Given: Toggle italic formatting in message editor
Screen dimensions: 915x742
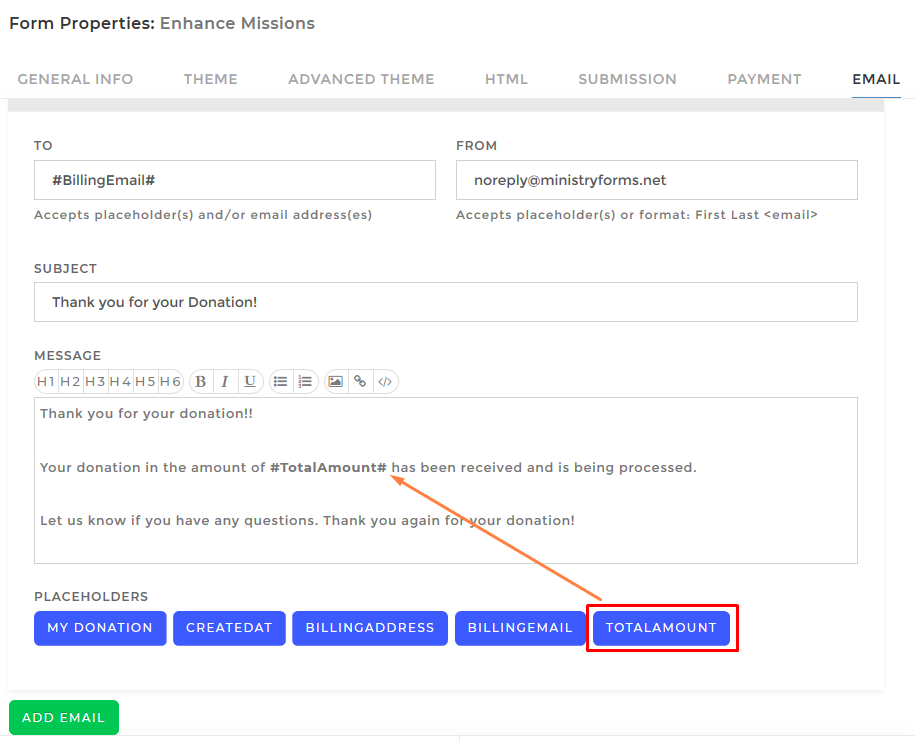Looking at the screenshot, I should point(225,381).
